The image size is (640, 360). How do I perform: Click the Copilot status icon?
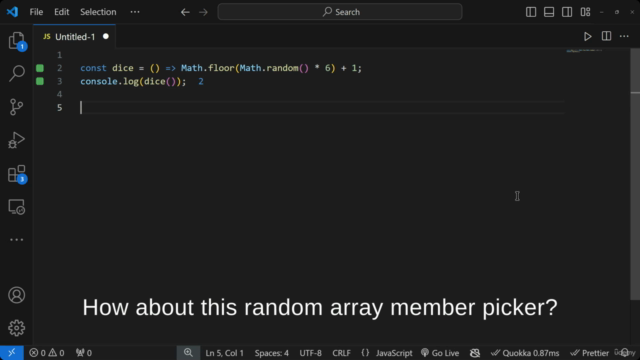tap(475, 353)
